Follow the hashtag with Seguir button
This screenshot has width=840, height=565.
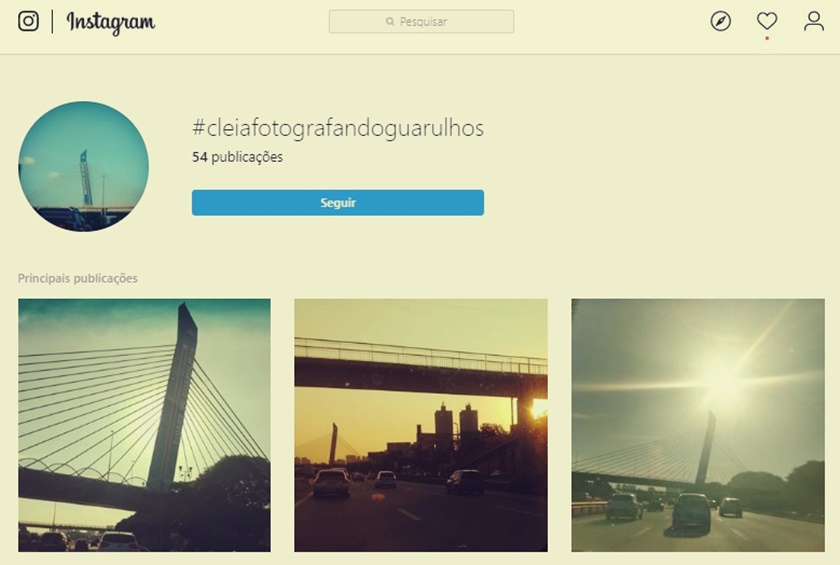(x=338, y=202)
